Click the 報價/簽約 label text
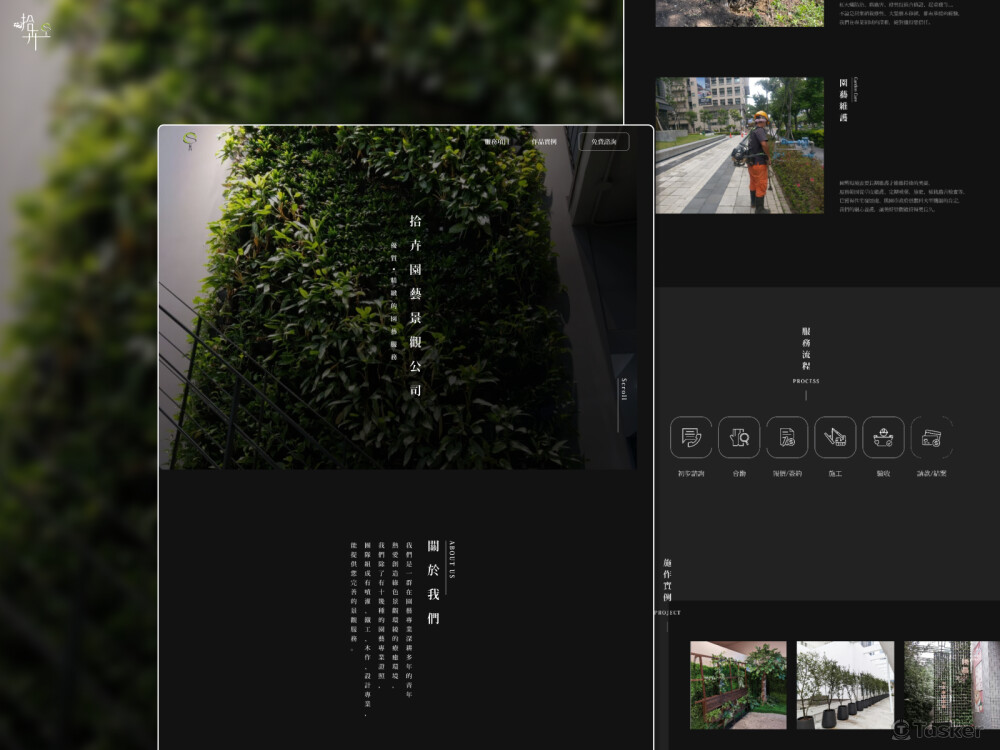Image resolution: width=1000 pixels, height=750 pixels. click(787, 473)
